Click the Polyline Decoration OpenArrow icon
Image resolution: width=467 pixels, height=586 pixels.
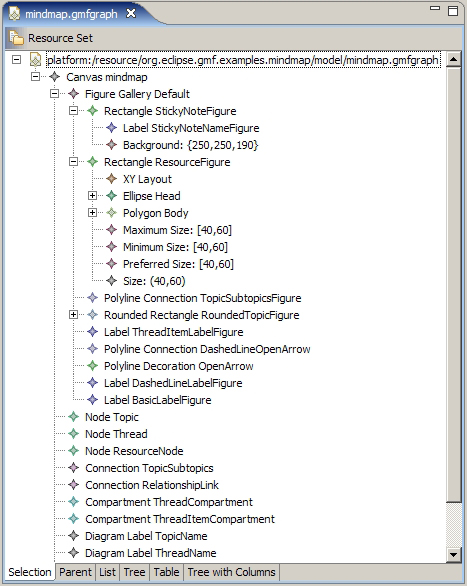93,366
